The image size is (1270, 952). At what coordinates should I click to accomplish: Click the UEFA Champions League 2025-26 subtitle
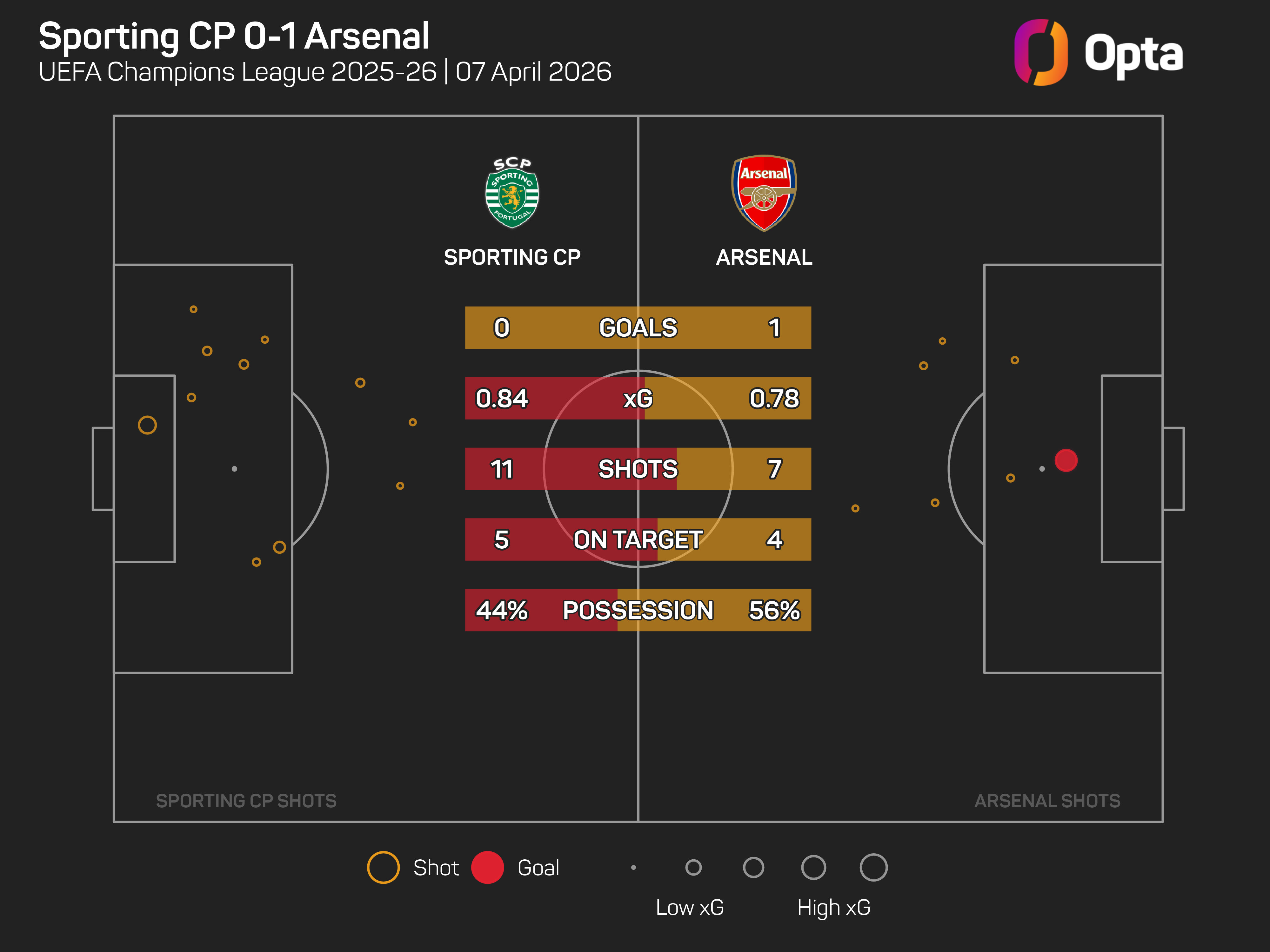click(x=324, y=72)
